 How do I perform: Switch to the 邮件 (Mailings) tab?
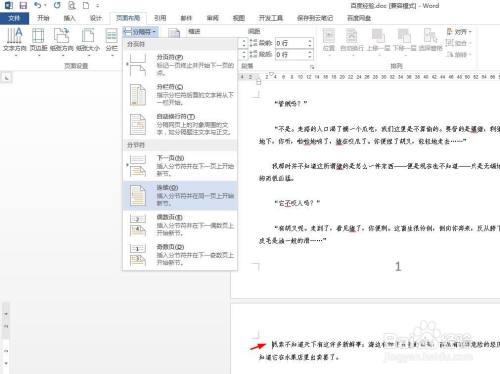click(x=186, y=18)
